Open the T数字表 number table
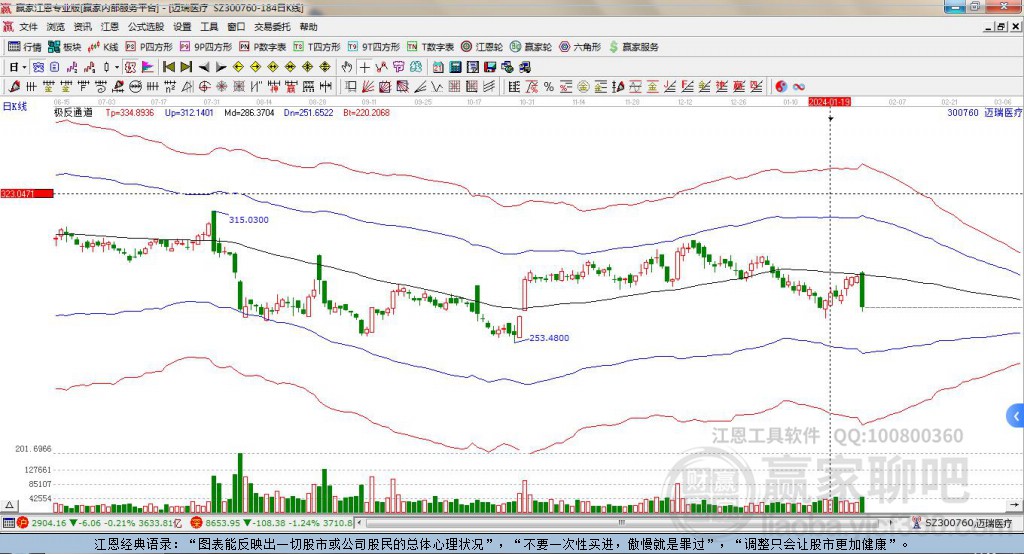1024x554 pixels. [430, 47]
